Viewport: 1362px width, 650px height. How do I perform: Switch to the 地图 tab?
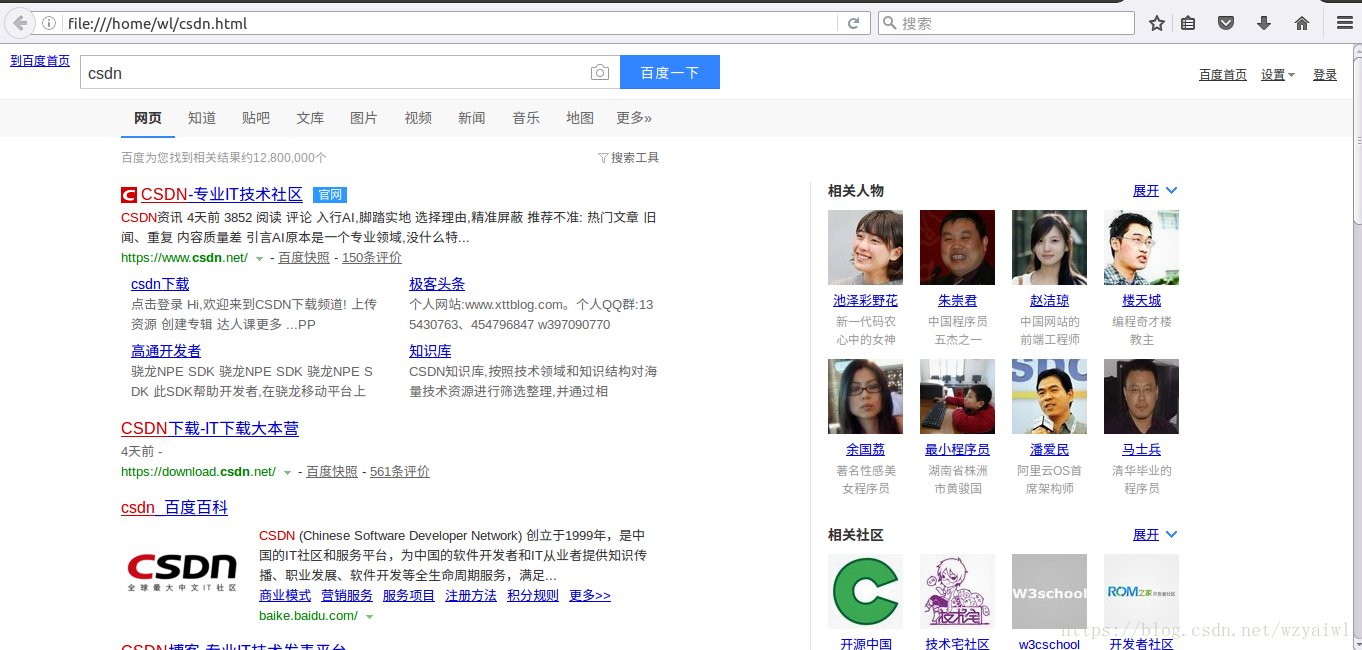580,118
